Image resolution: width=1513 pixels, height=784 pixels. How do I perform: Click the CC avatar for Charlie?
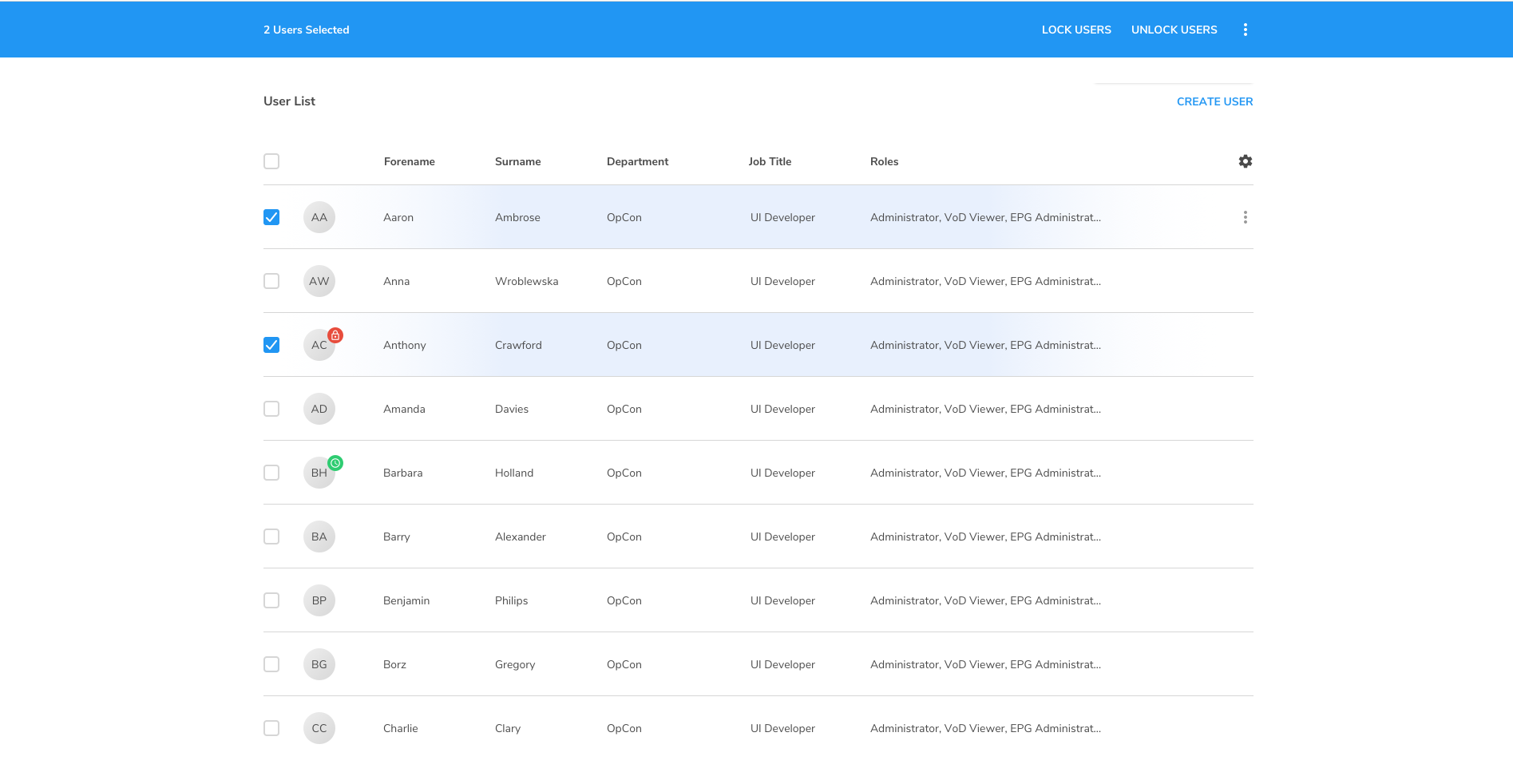[319, 728]
